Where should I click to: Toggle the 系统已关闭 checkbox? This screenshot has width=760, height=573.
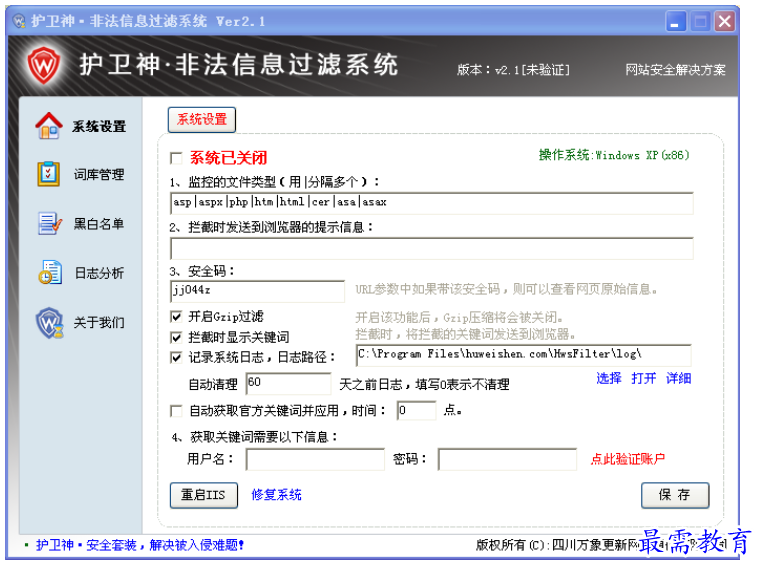pyautogui.click(x=176, y=159)
